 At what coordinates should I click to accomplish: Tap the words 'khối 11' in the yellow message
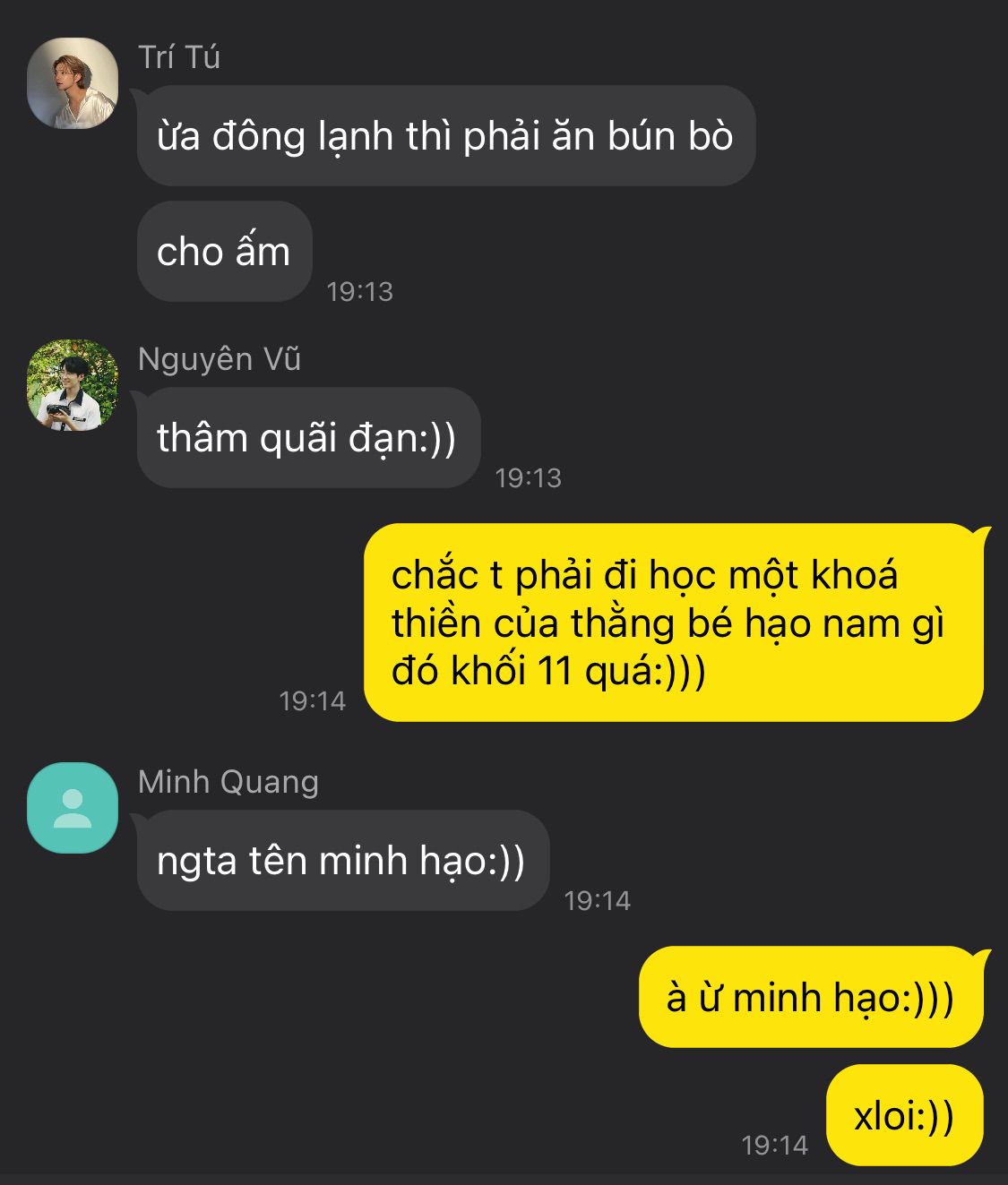pyautogui.click(x=513, y=671)
